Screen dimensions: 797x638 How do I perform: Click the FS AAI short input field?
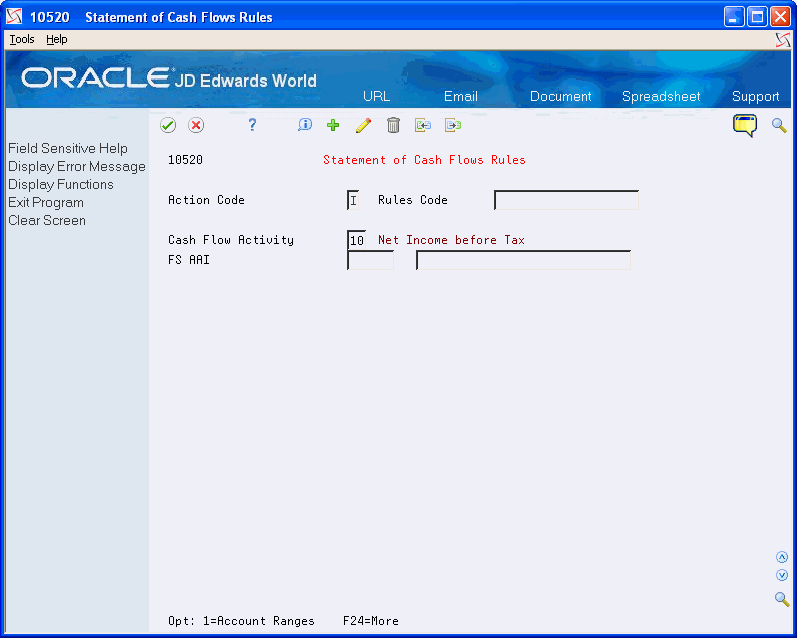coord(371,260)
